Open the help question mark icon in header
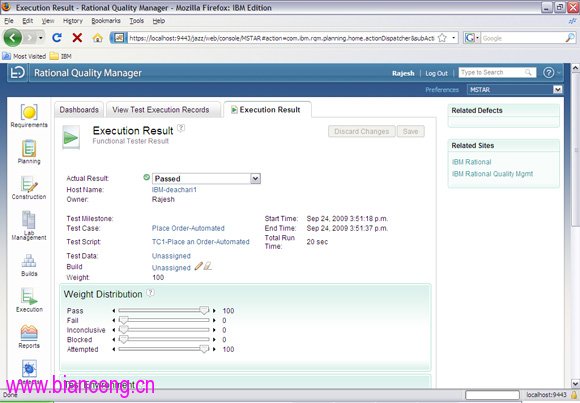Viewport: 580px width, 403px height. click(x=548, y=73)
